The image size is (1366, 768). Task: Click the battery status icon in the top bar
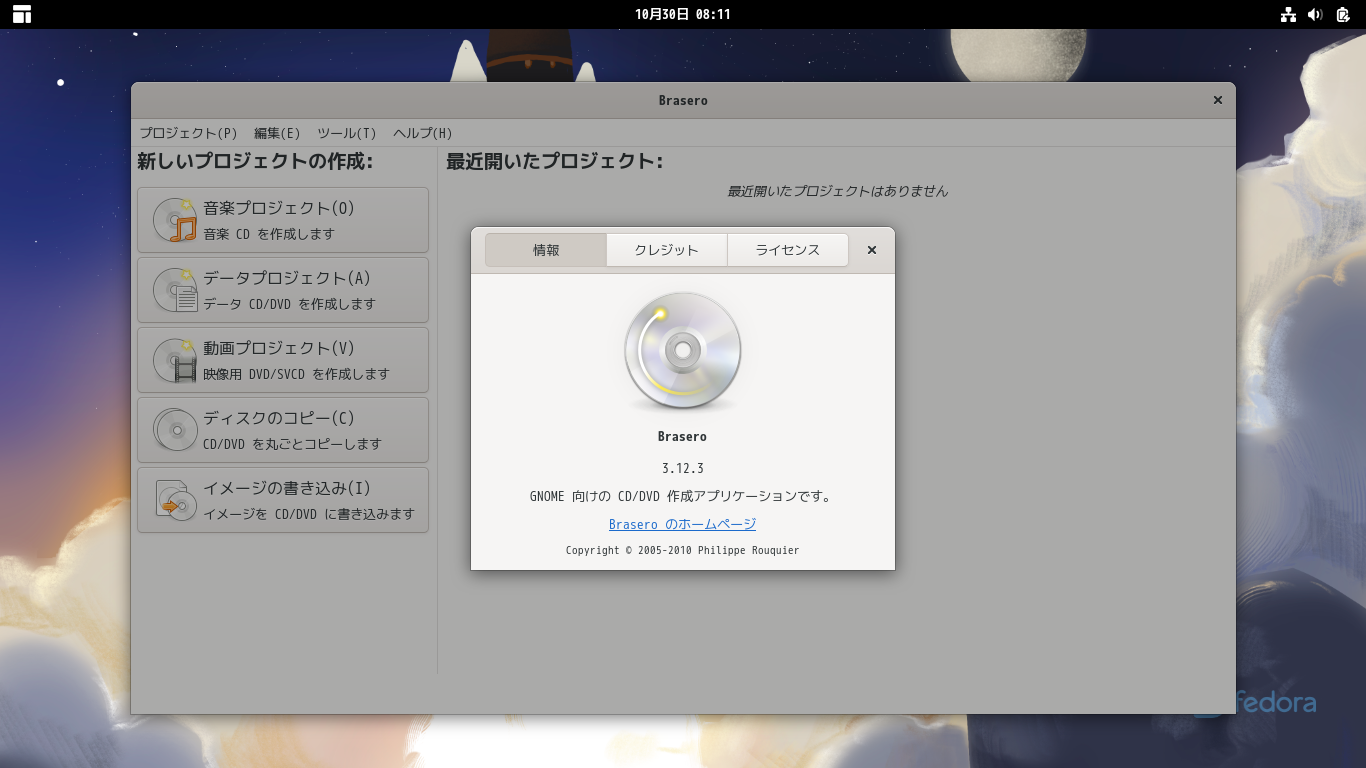tap(1343, 14)
